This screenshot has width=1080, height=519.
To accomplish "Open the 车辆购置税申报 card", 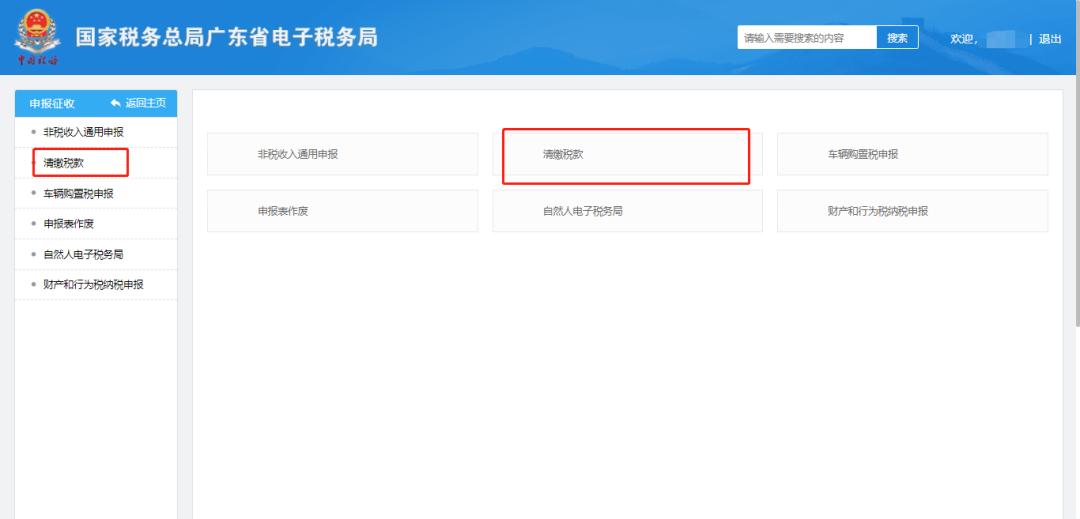I will pyautogui.click(x=913, y=154).
